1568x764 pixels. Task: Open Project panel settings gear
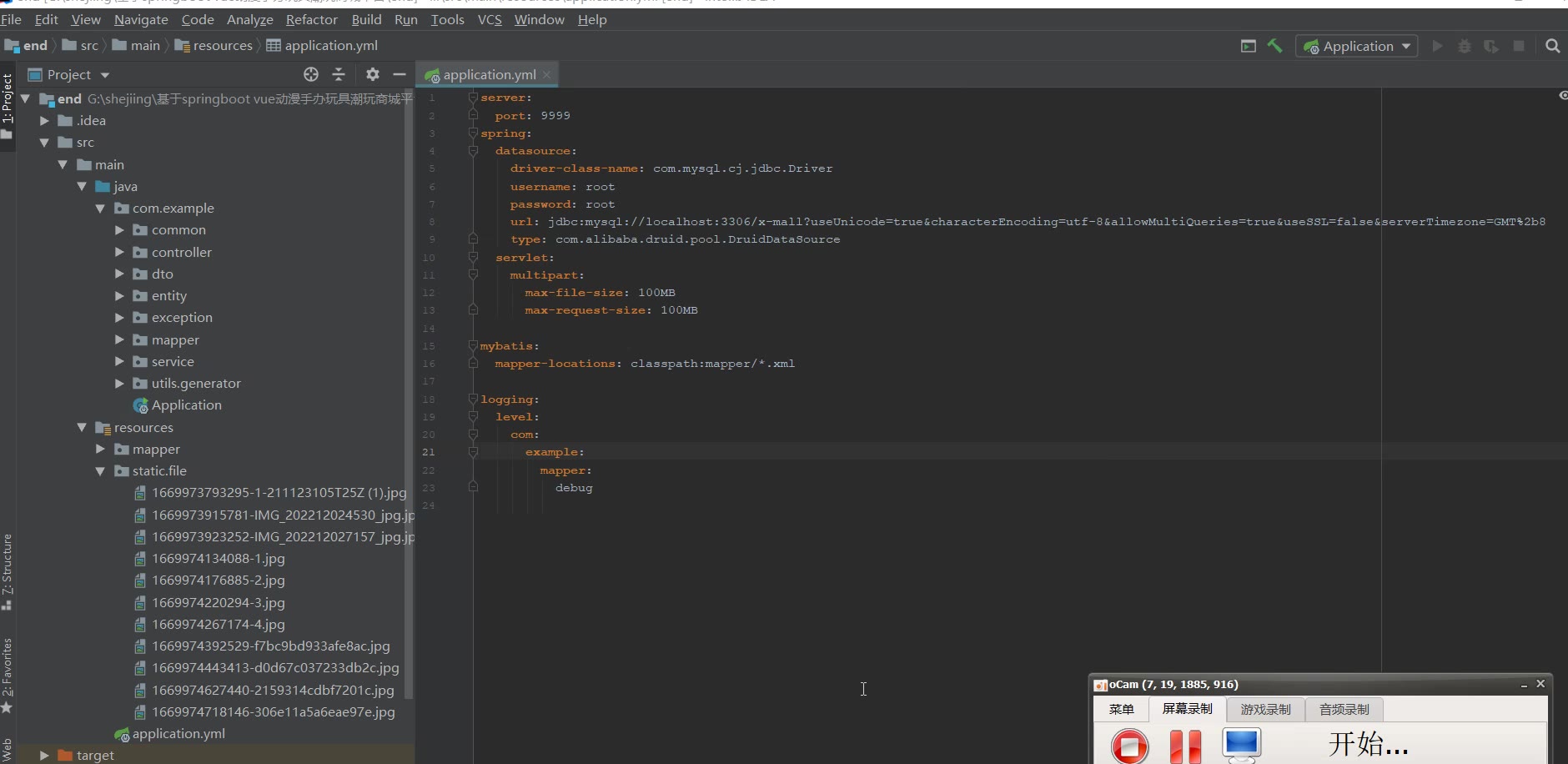pos(373,74)
